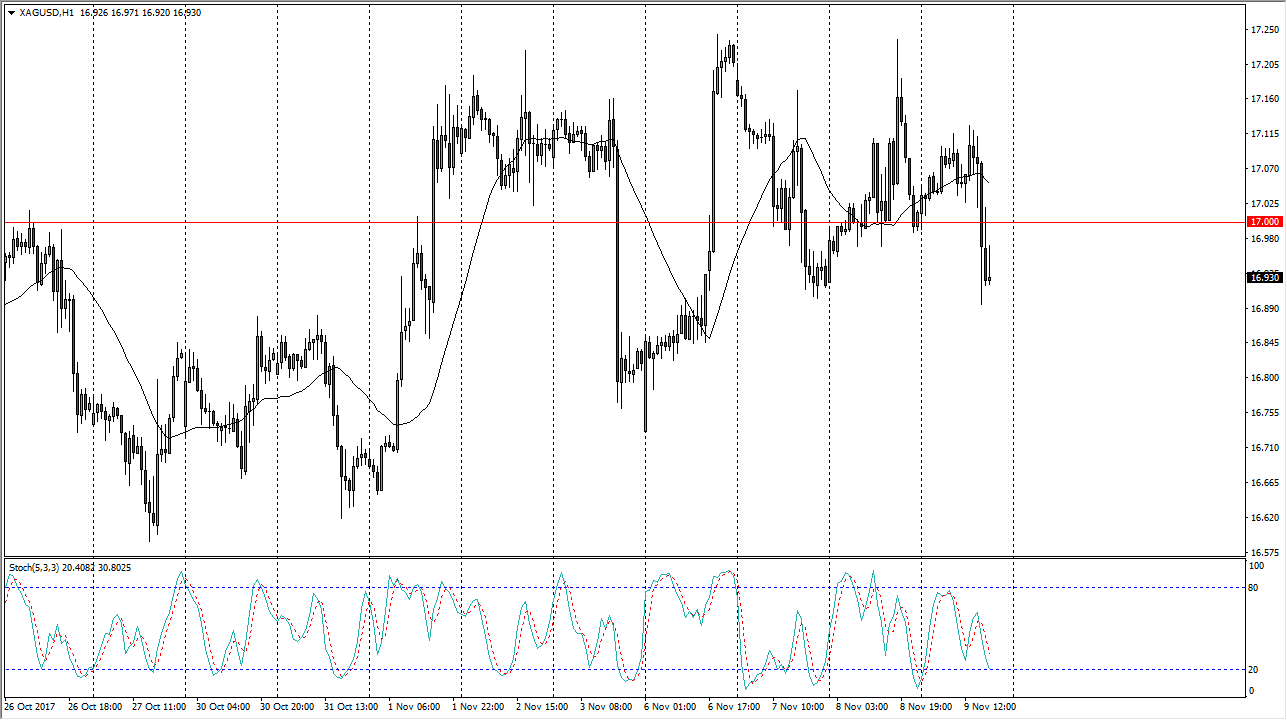Click the 6 Nov 17:00 time label
The width and height of the screenshot is (1287, 720).
pos(732,707)
